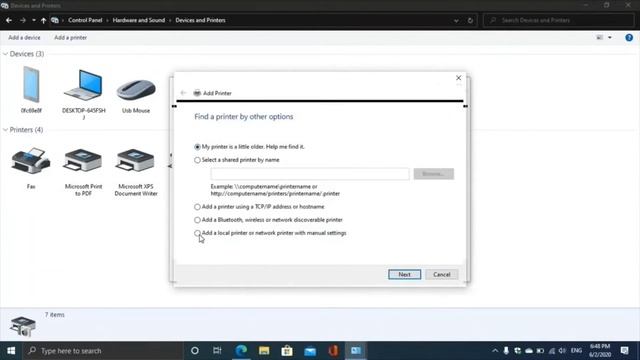Click 'Add a printer' in toolbar
Viewport: 640px width, 360px height.
tap(71, 38)
